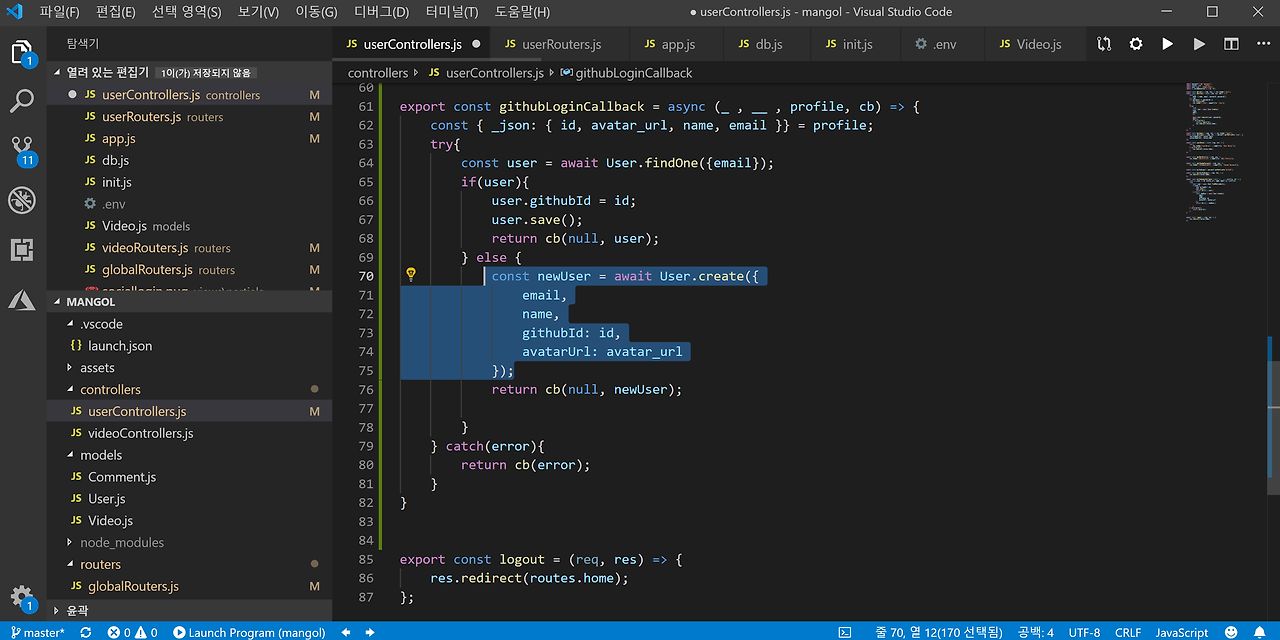This screenshot has width=1280, height=640.
Task: Open the notifications bell in status bar
Action: tap(1259, 632)
